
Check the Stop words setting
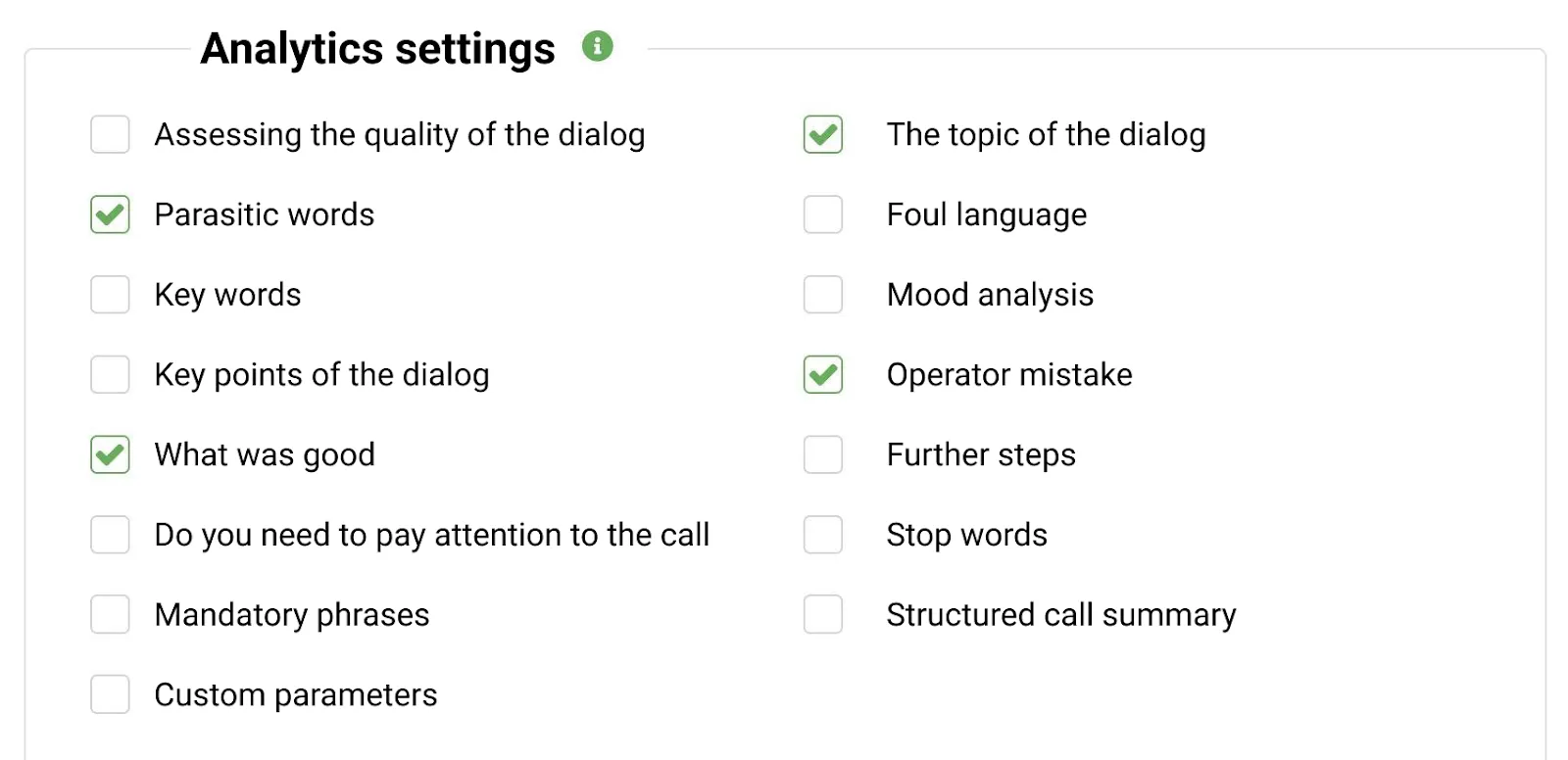pos(823,535)
